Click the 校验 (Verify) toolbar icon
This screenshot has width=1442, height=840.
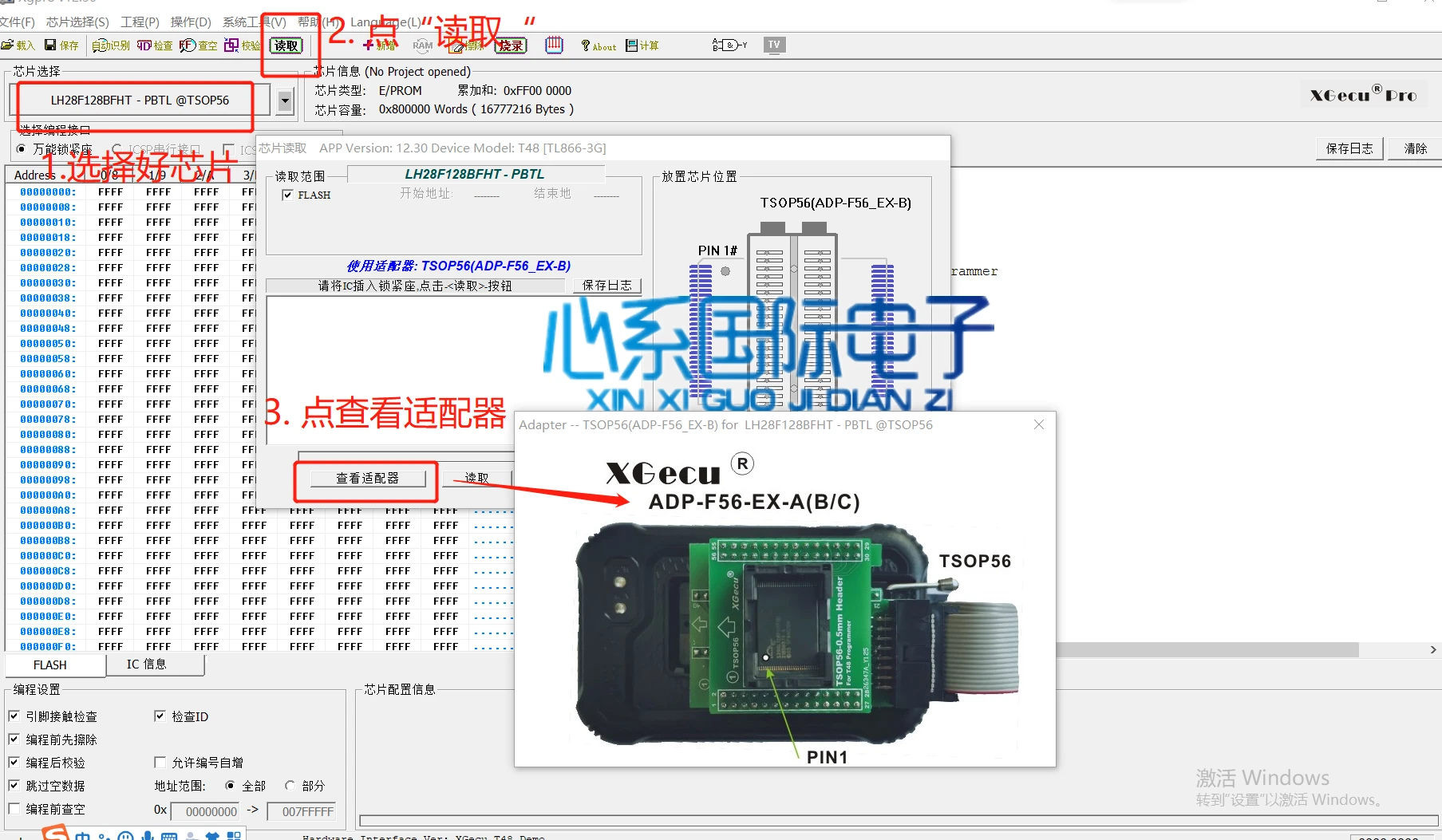pos(243,45)
